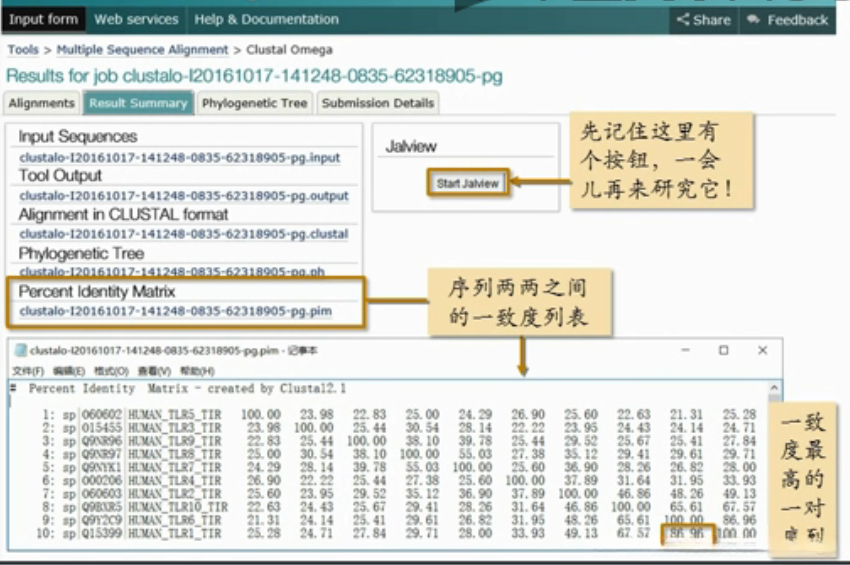The height and width of the screenshot is (565, 850).
Task: Click 'HUMAN_TLR6_TIR' in matrix row 9
Action: pyautogui.click(x=174, y=521)
